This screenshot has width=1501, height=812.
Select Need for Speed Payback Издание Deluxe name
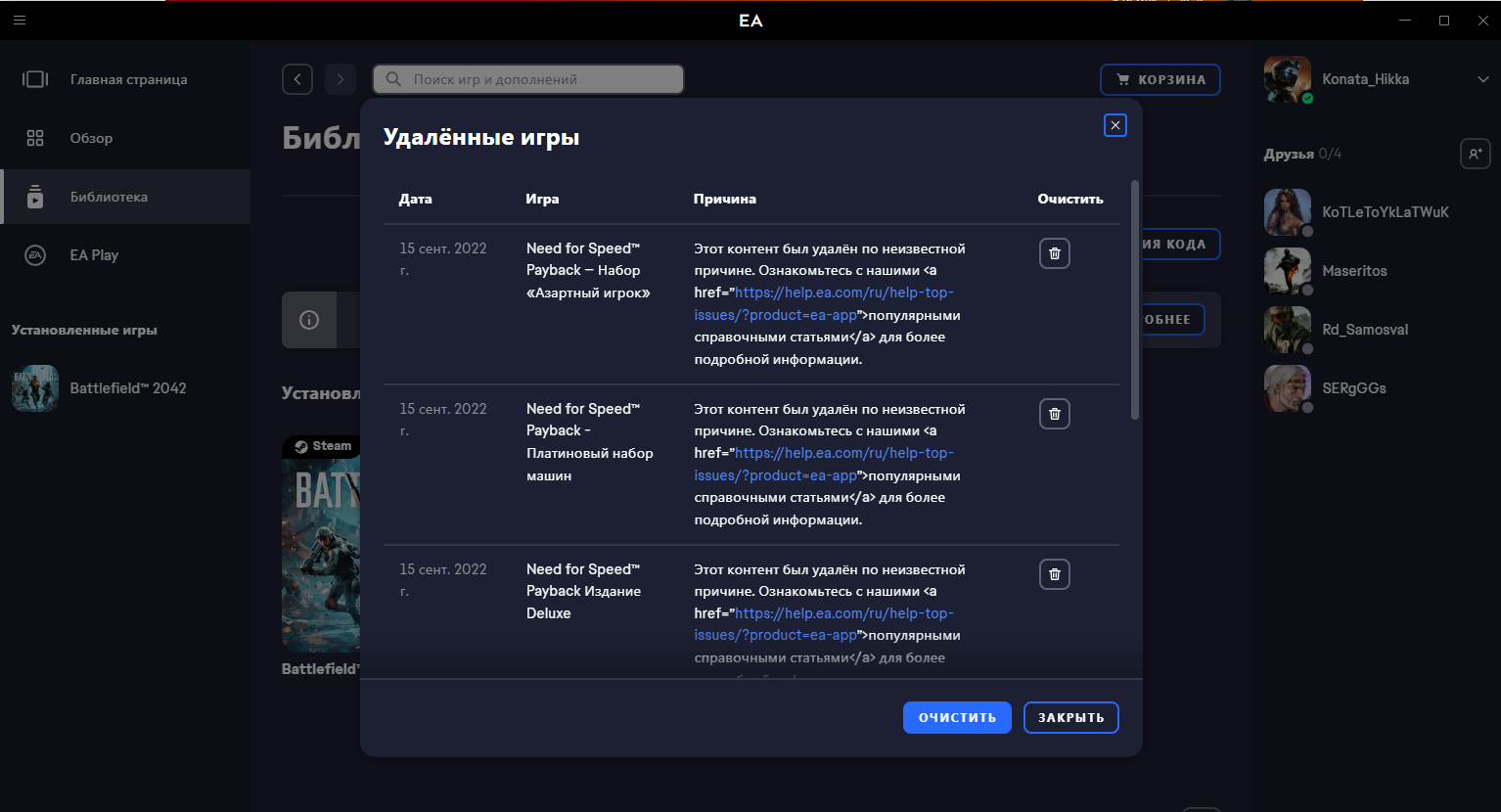coord(584,591)
